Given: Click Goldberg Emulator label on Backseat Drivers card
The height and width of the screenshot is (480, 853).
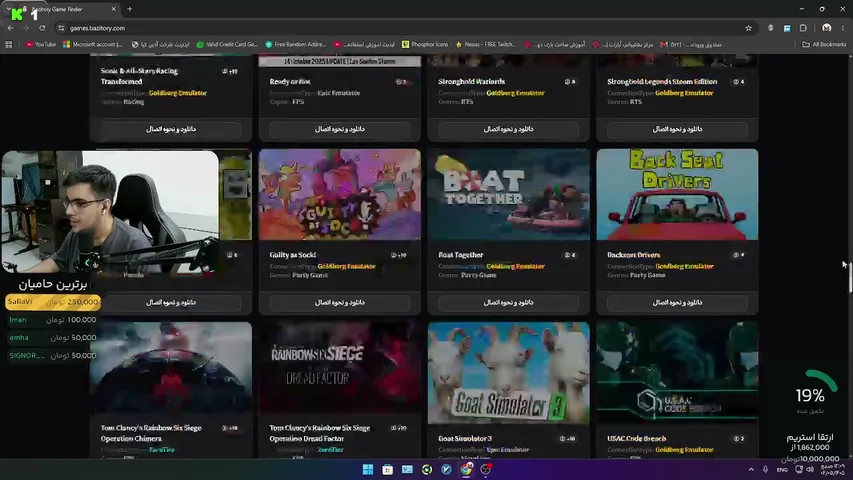Looking at the screenshot, I should pos(684,266).
